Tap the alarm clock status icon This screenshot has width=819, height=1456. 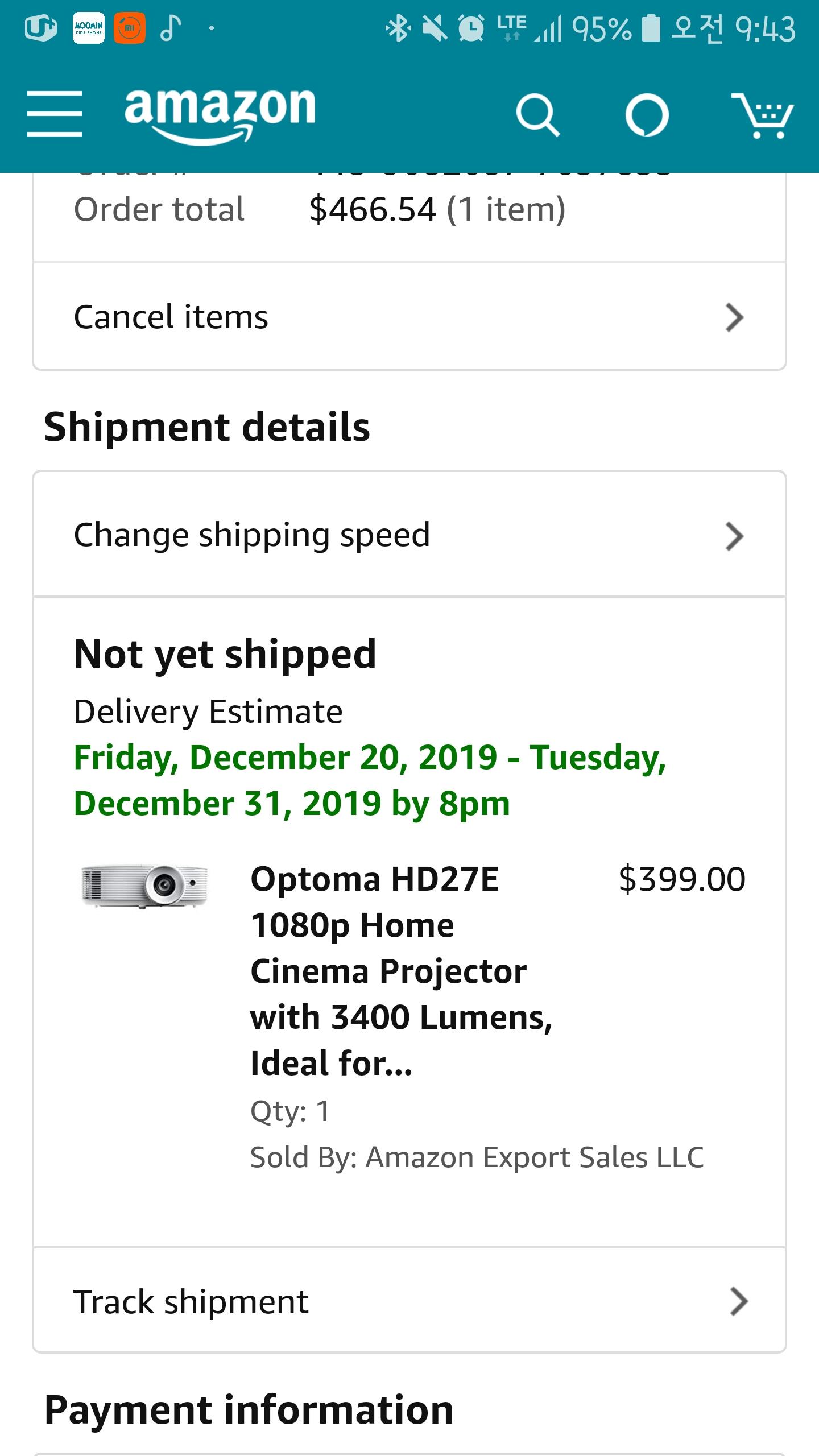[x=471, y=28]
